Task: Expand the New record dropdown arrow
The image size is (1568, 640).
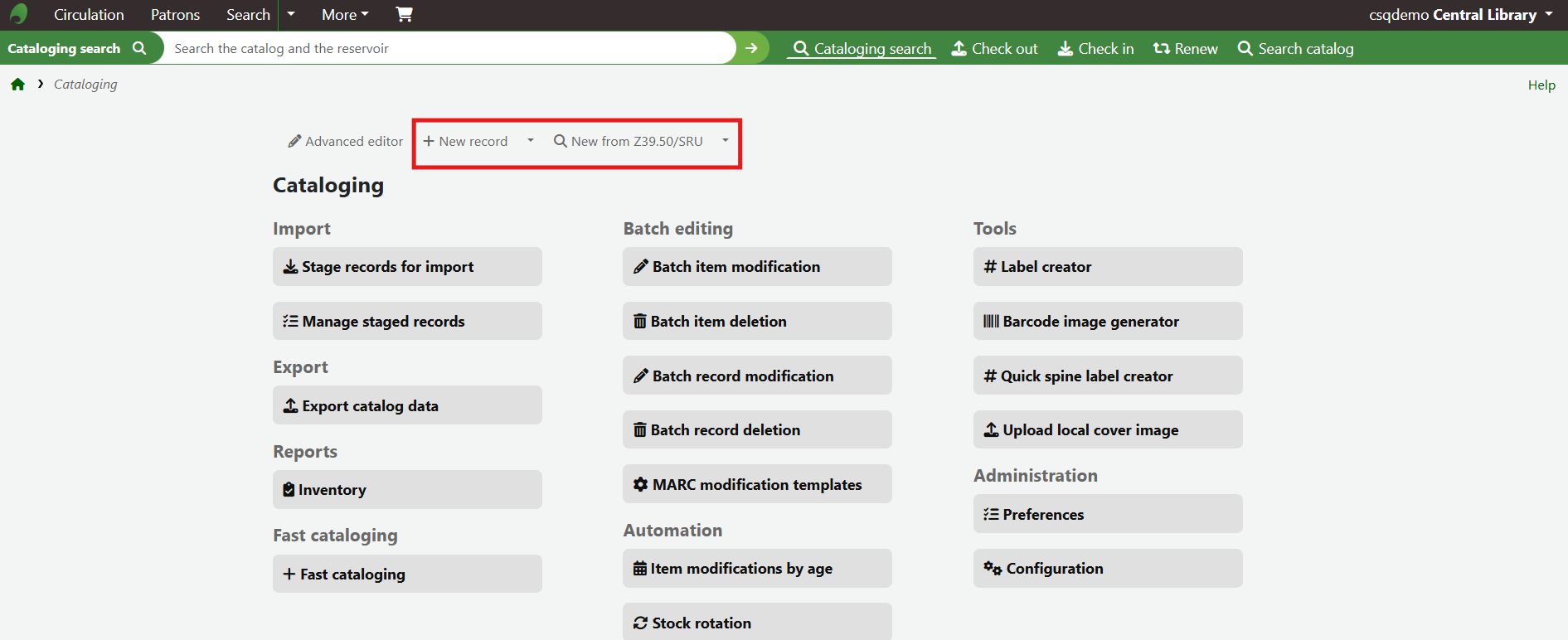Action: [531, 141]
